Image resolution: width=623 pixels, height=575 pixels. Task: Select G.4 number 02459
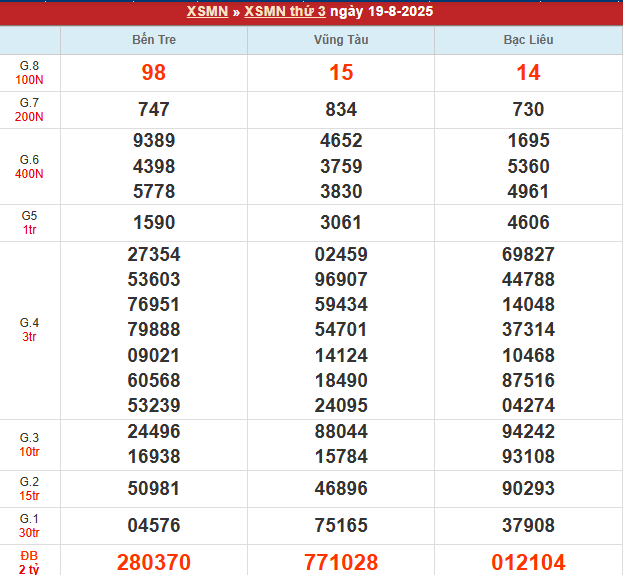coord(341,254)
